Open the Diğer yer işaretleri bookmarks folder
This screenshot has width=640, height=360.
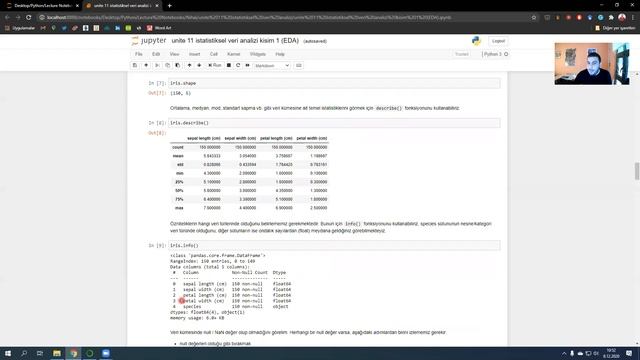(x=615, y=28)
